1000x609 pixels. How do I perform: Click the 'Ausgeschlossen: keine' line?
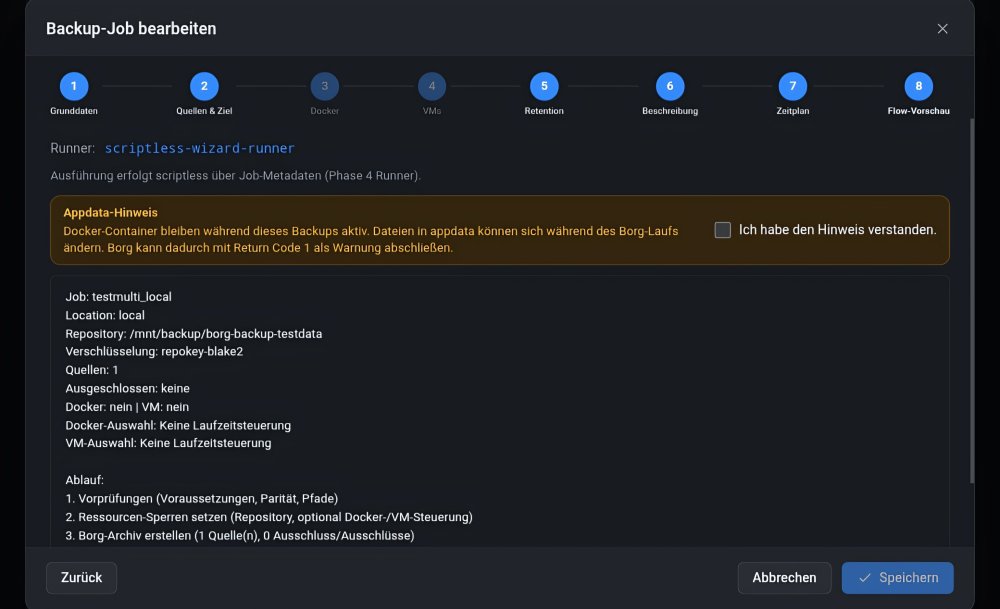click(127, 389)
